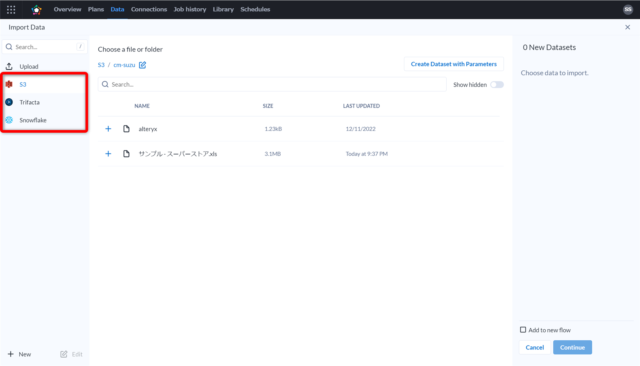Open the SS user avatar menu
This screenshot has width=640, height=366.
coord(628,9)
